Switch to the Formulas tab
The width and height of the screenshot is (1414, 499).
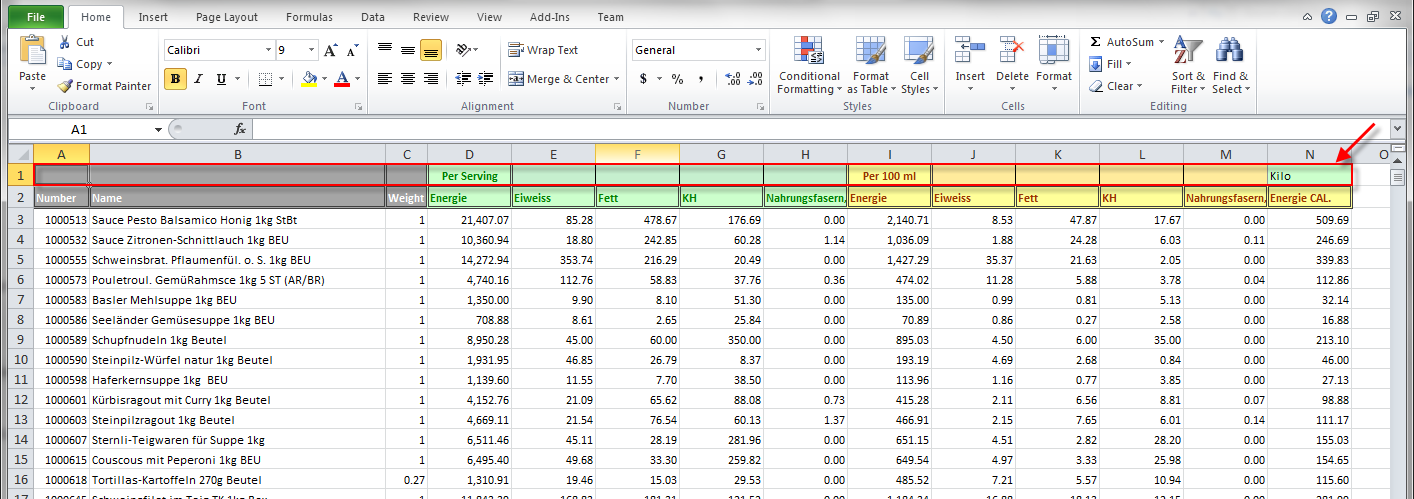tap(309, 17)
